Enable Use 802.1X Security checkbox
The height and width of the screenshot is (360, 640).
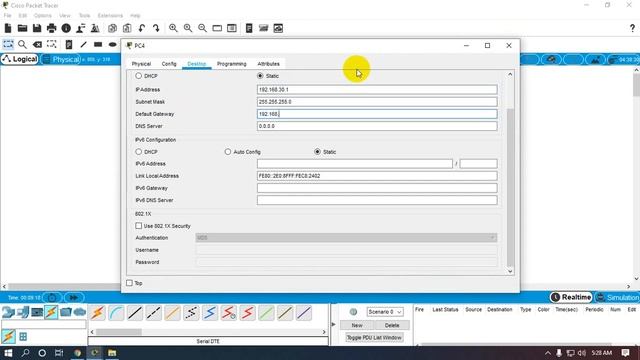coord(139,226)
